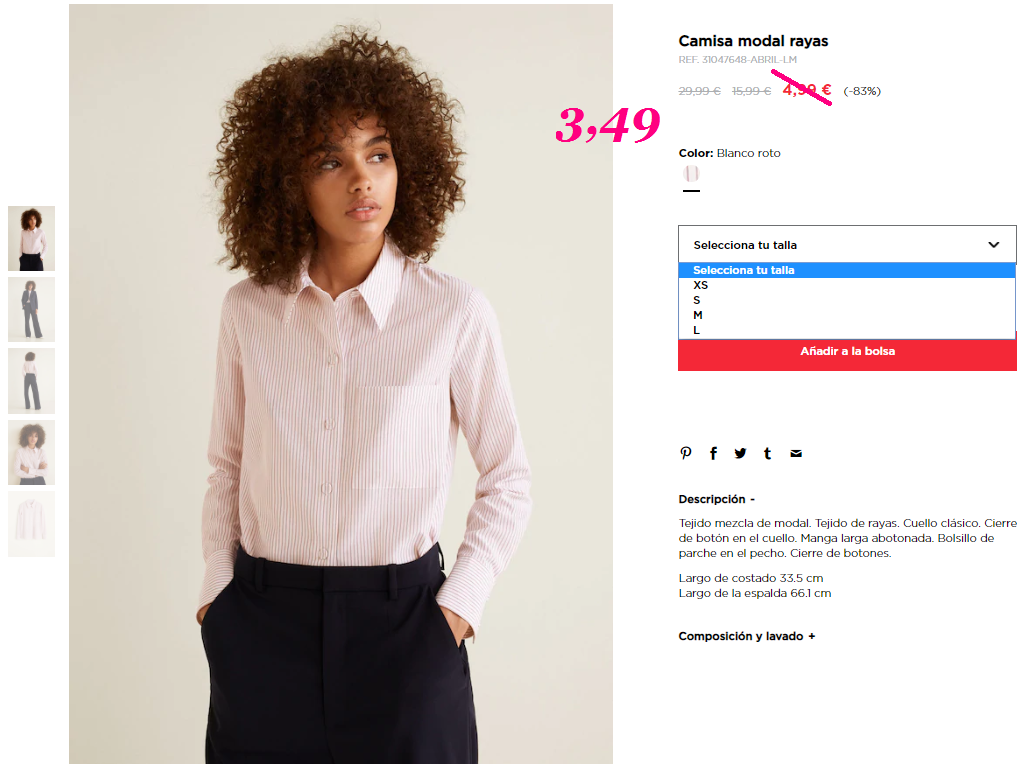Share product via Facebook icon
The image size is (1025, 771).
pos(713,453)
